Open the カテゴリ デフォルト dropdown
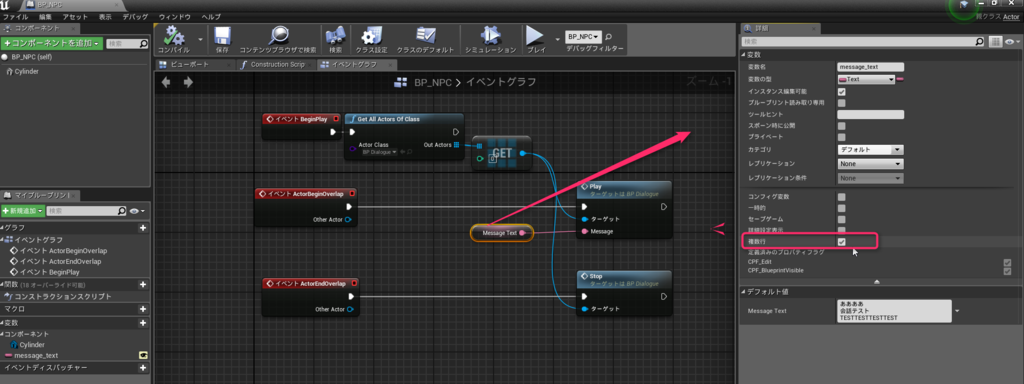This screenshot has height=384, width=1024. [x=871, y=150]
